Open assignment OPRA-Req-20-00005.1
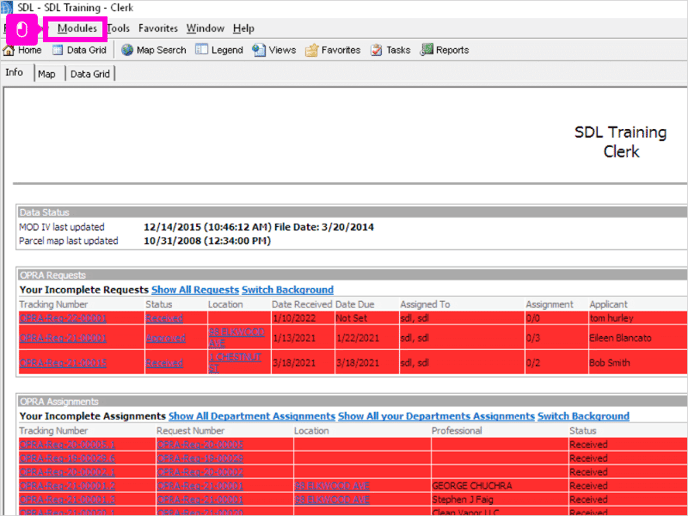 pyautogui.click(x=67, y=444)
